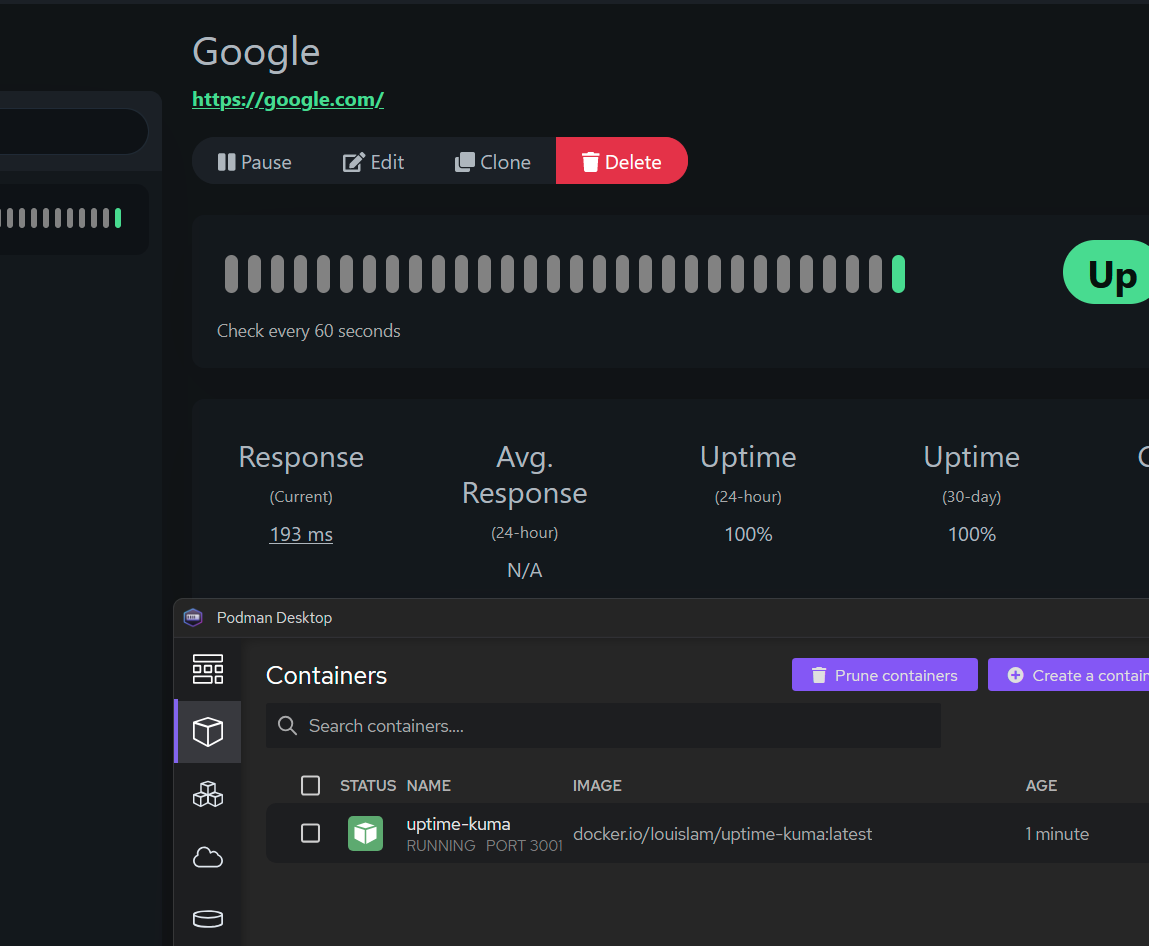1149x946 pixels.
Task: Click the Prune containers button
Action: pyautogui.click(x=884, y=674)
